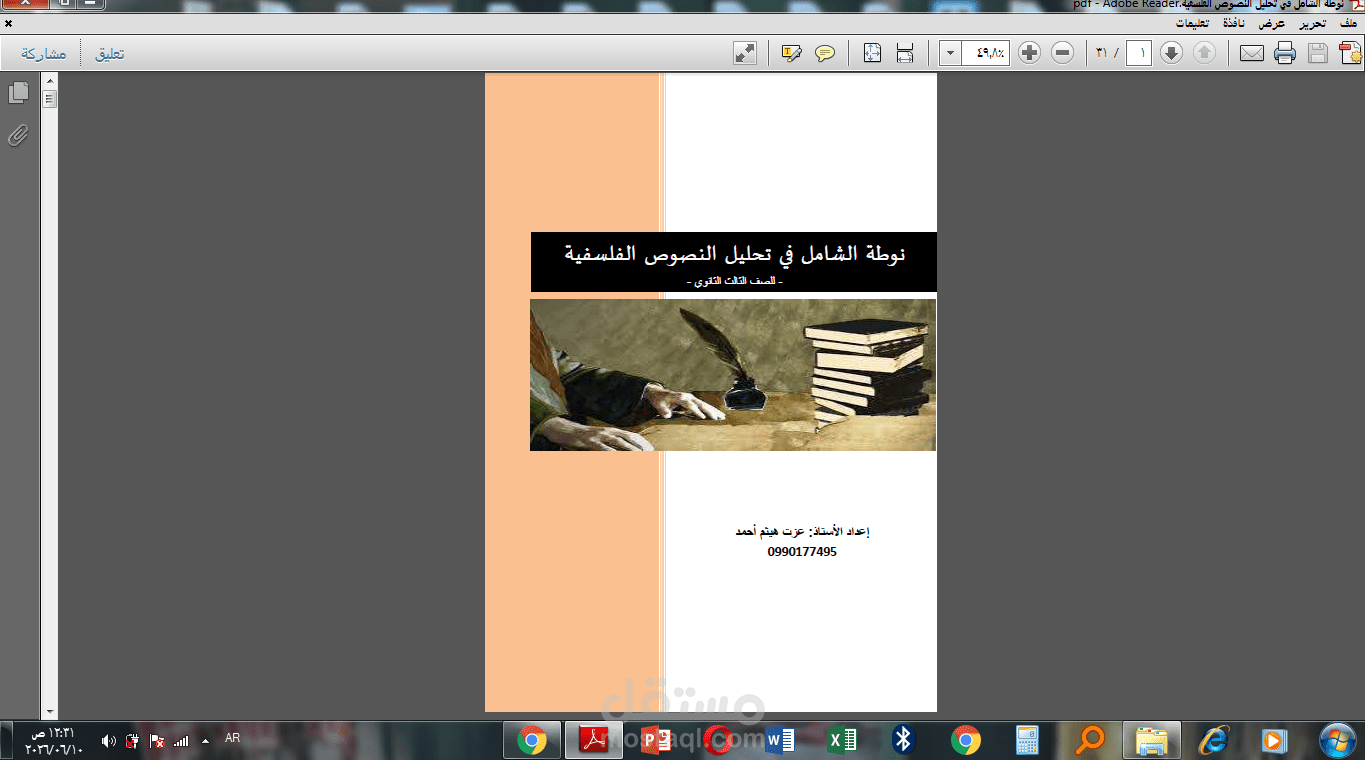1366x768 pixels.
Task: Switch to read mode expand icon
Action: click(745, 53)
